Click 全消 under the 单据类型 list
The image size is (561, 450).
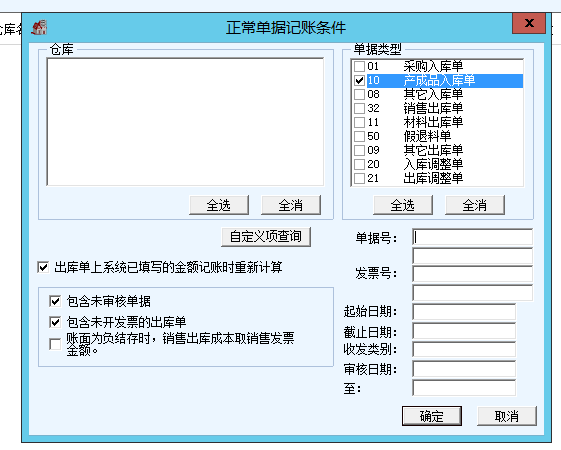point(475,205)
